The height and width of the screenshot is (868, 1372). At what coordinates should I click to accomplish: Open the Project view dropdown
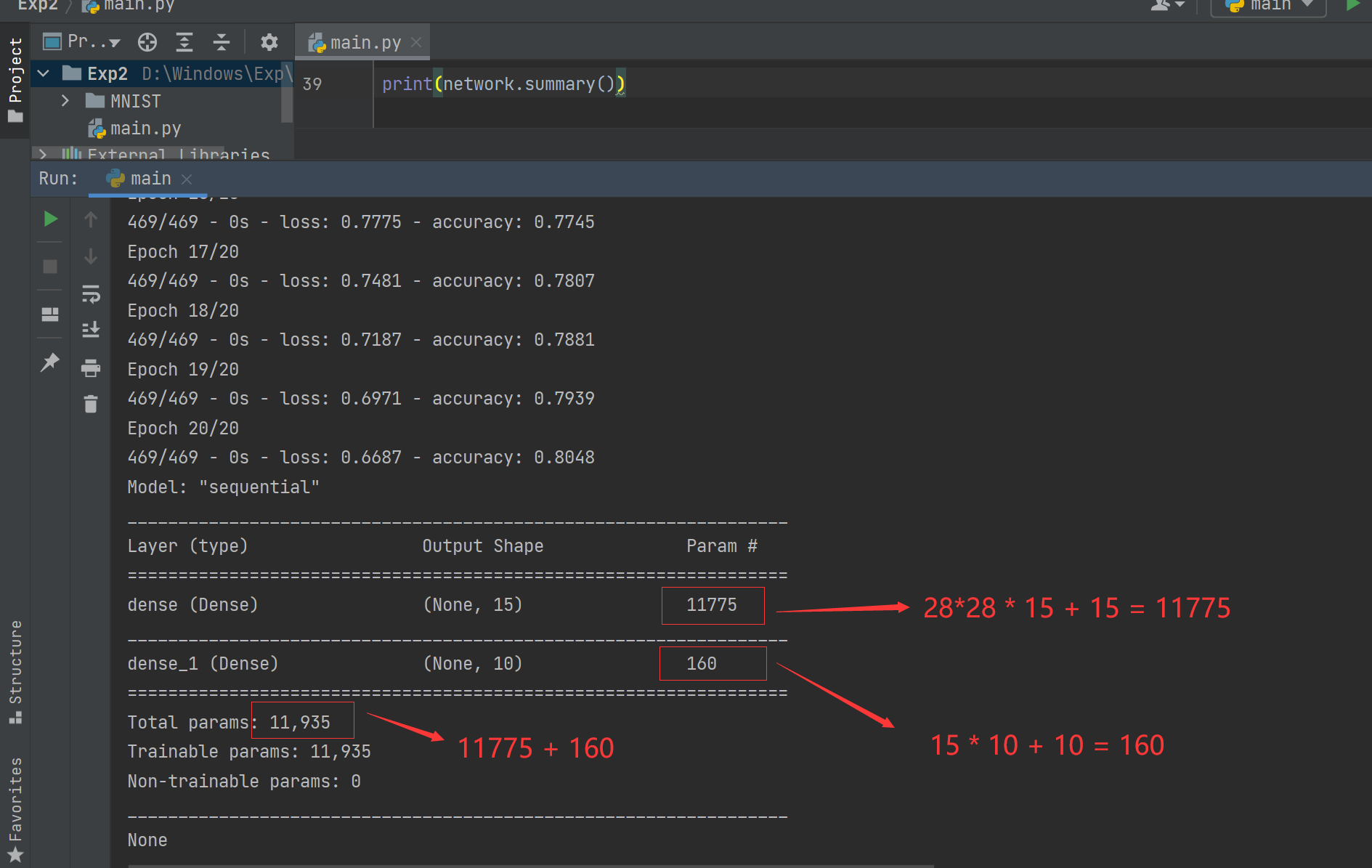tap(82, 42)
